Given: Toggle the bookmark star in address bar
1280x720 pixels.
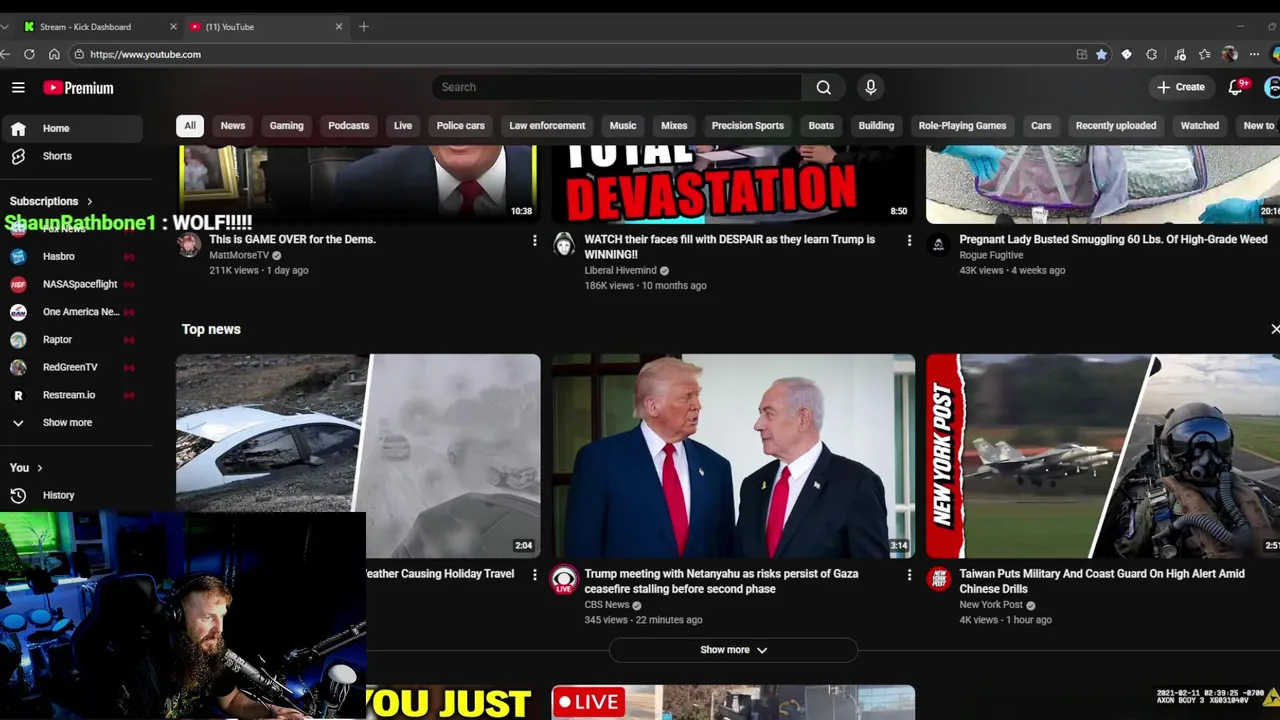Looking at the screenshot, I should 1101,54.
